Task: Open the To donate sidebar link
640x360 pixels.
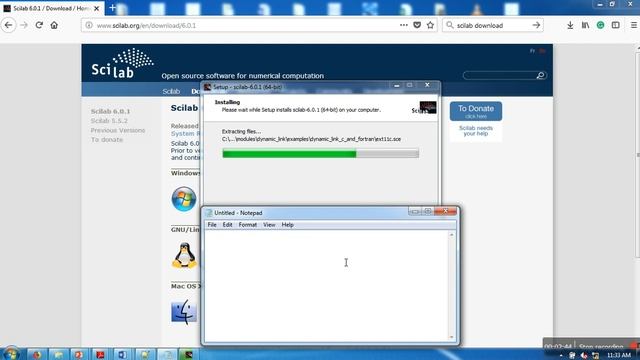Action: pos(107,140)
